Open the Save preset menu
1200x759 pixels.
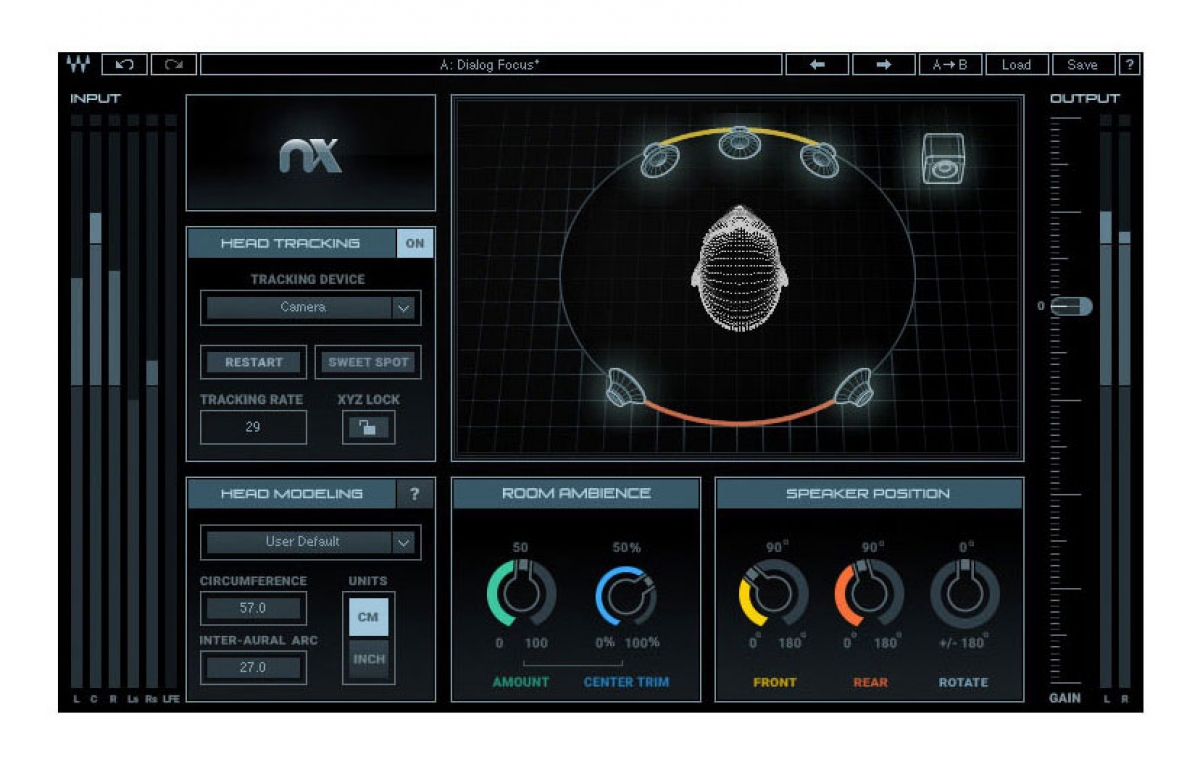click(1082, 65)
